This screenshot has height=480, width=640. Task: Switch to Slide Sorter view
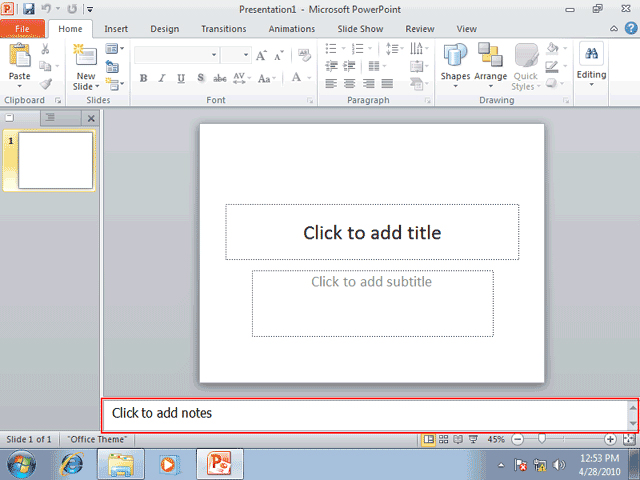(444, 439)
